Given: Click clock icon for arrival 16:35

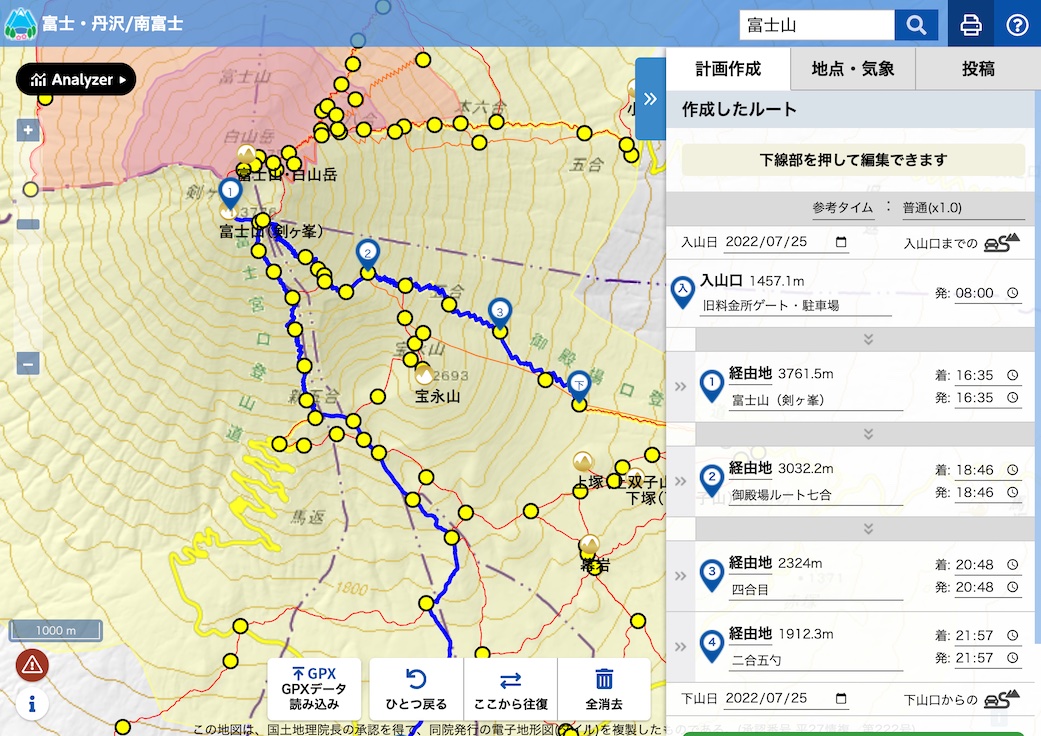Looking at the screenshot, I should point(1012,375).
